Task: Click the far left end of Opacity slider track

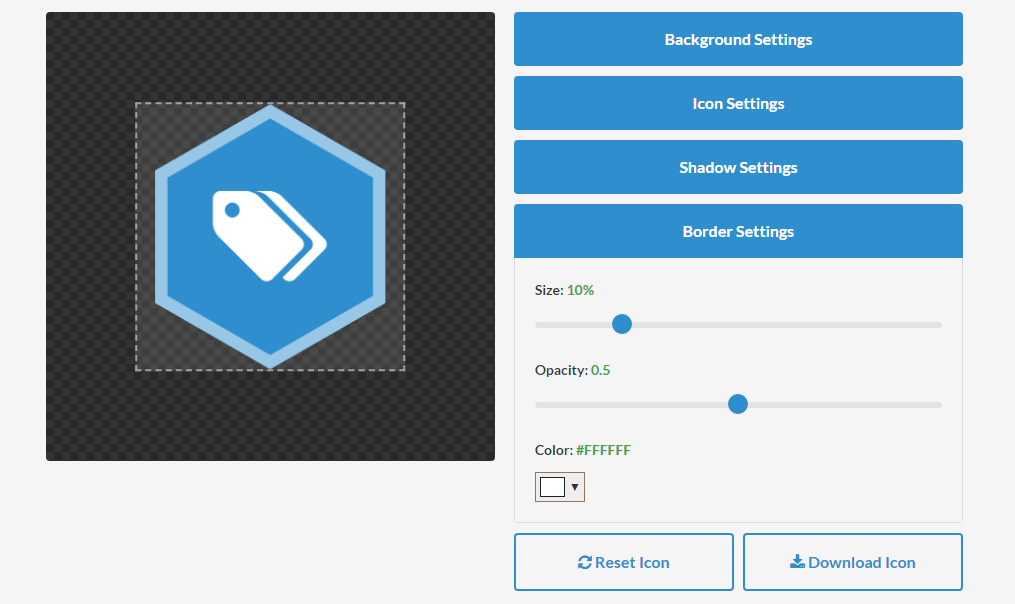Action: tap(538, 404)
